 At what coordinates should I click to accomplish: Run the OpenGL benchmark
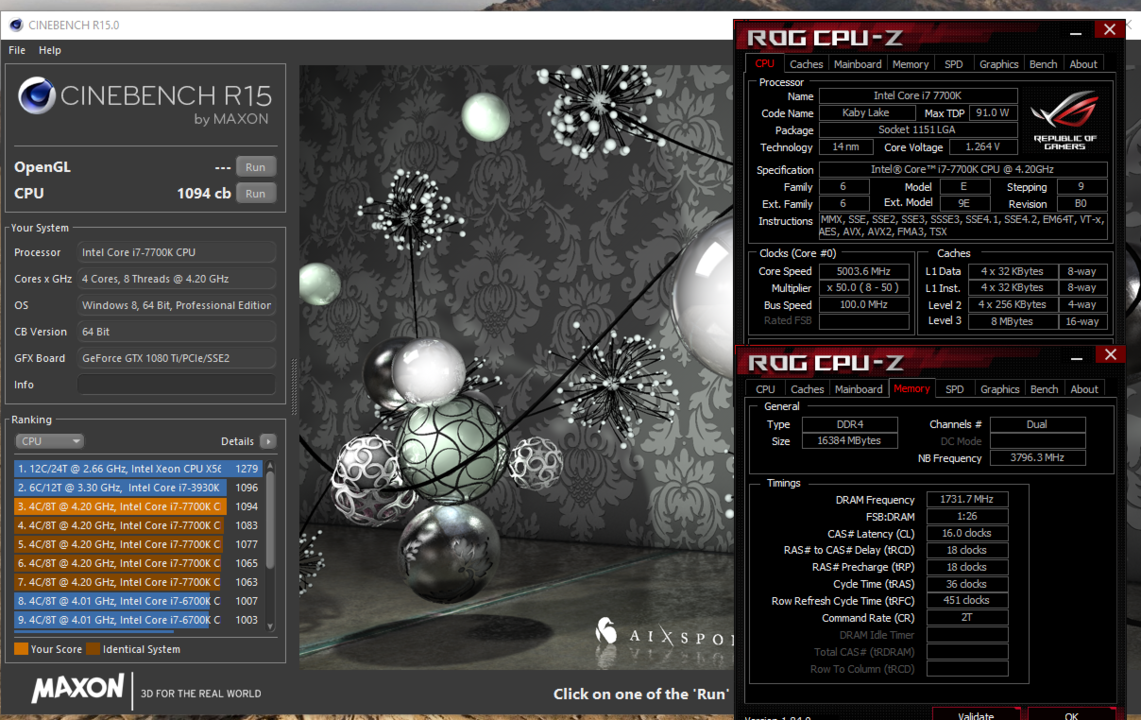[x=255, y=167]
